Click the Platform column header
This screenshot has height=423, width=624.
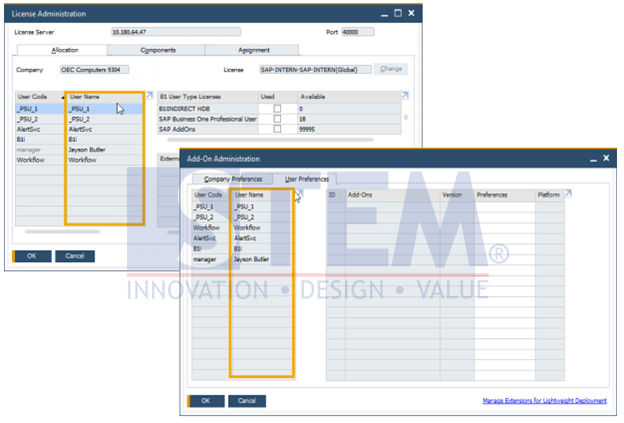[550, 195]
